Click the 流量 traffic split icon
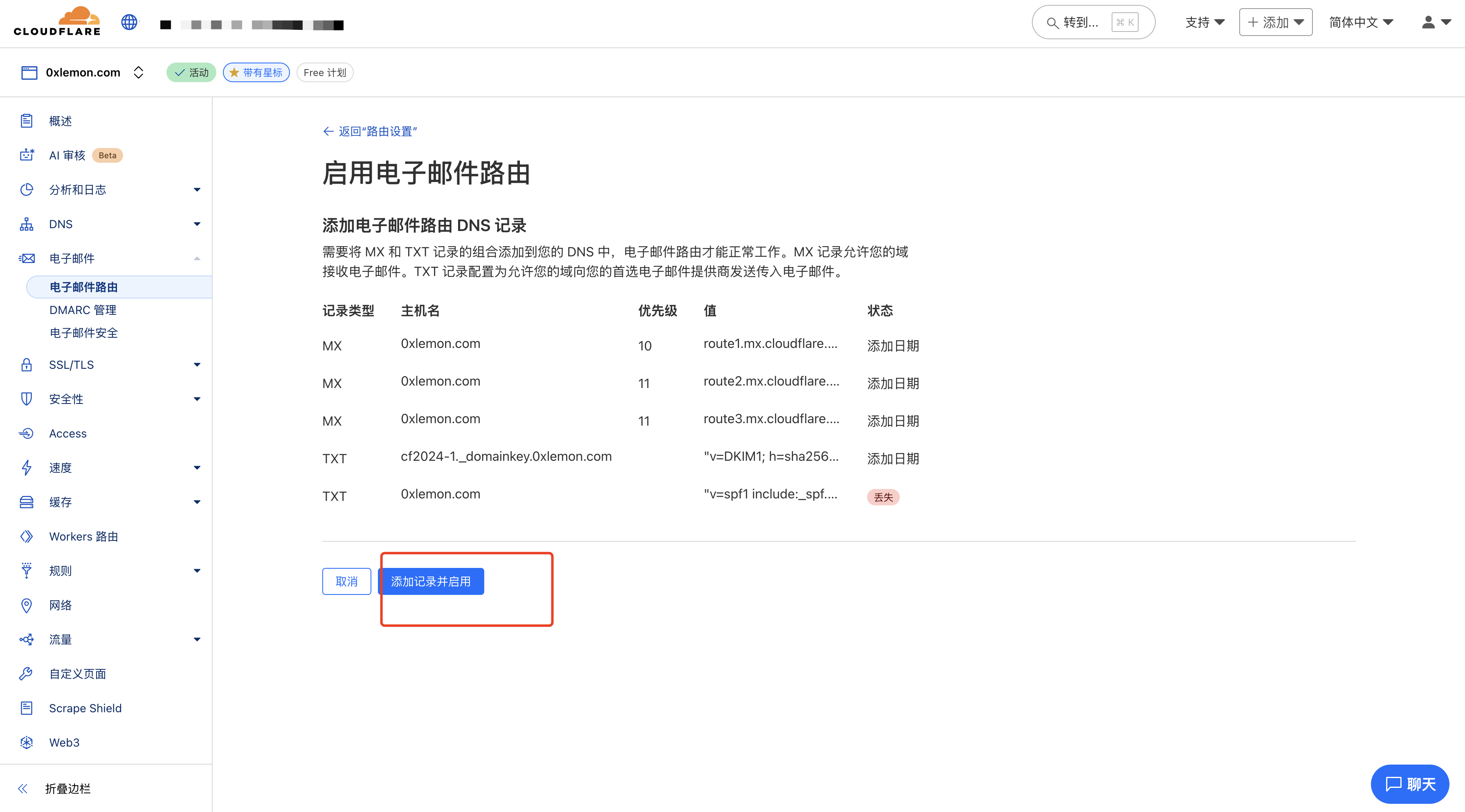 point(27,639)
